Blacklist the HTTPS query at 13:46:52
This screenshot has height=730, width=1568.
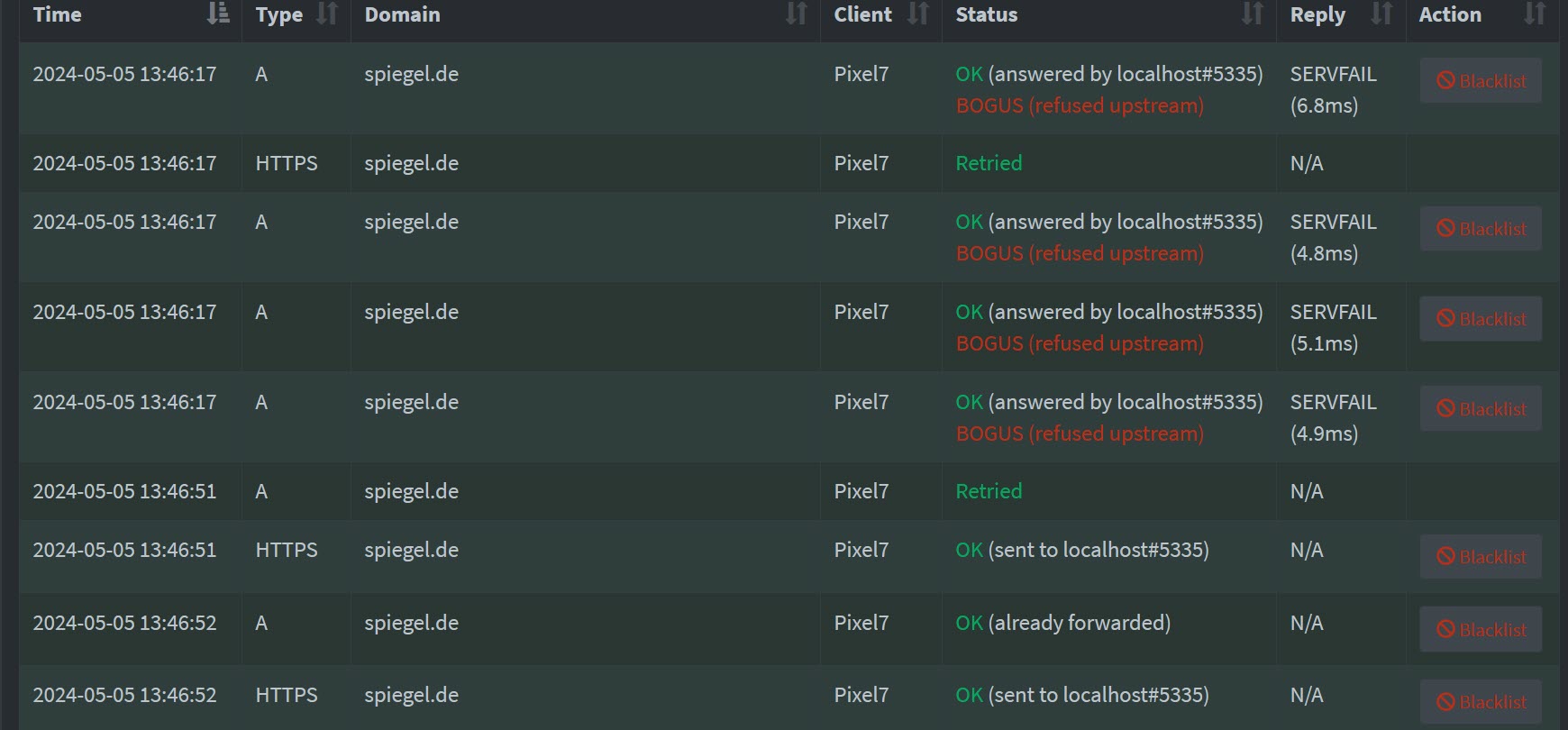pyautogui.click(x=1481, y=702)
